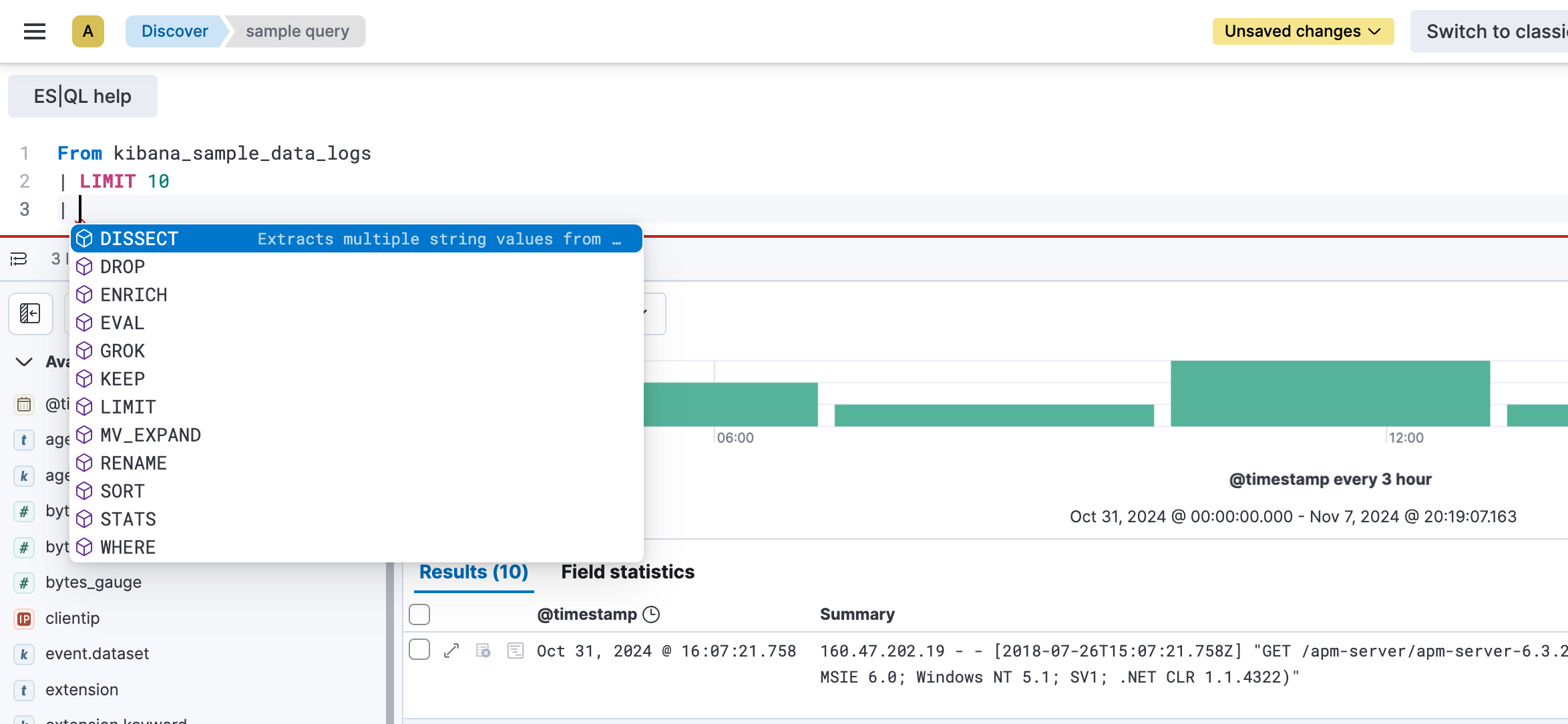
Task: Switch to the Field statistics tab
Action: (626, 572)
